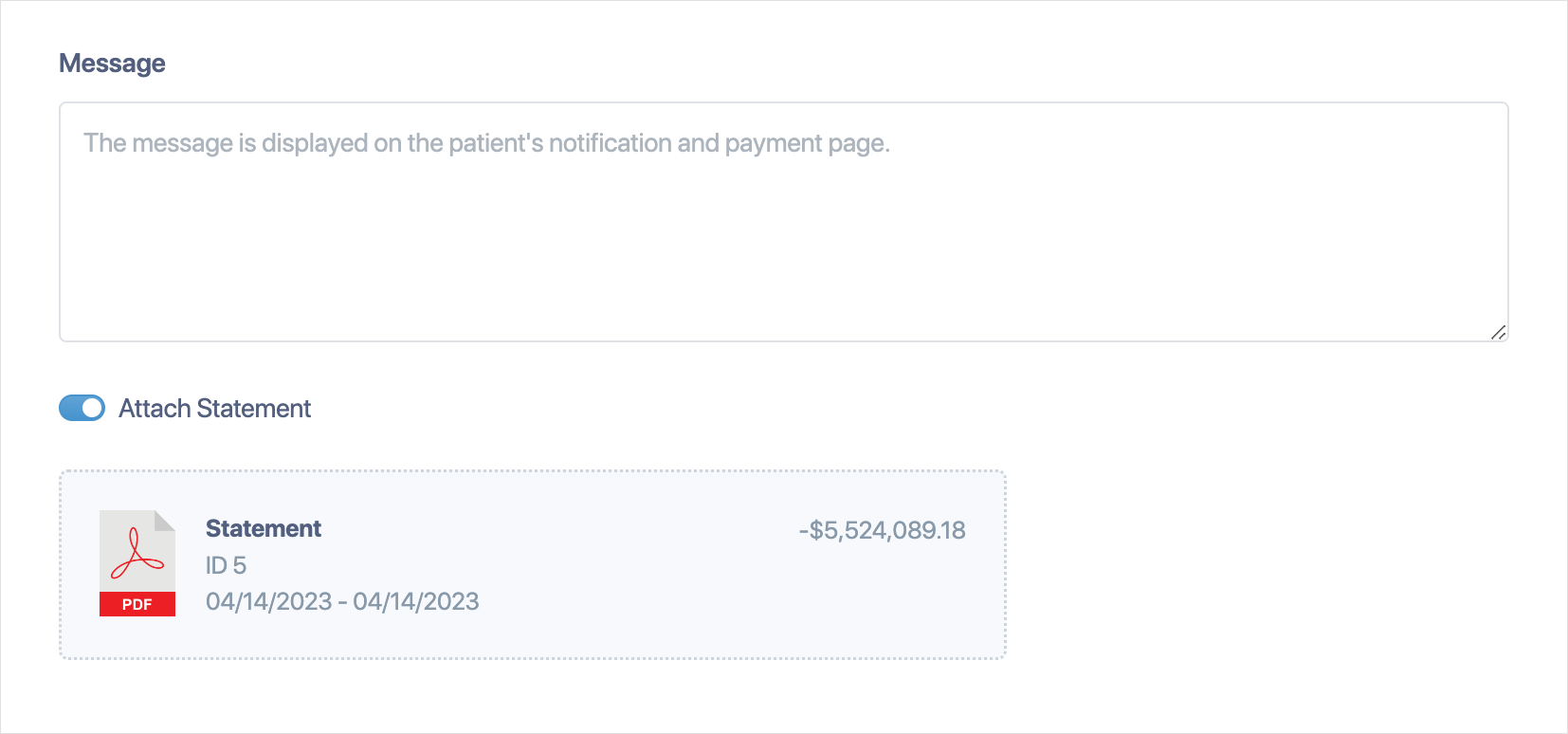Click the placeholder text about patient's notification

point(487,143)
